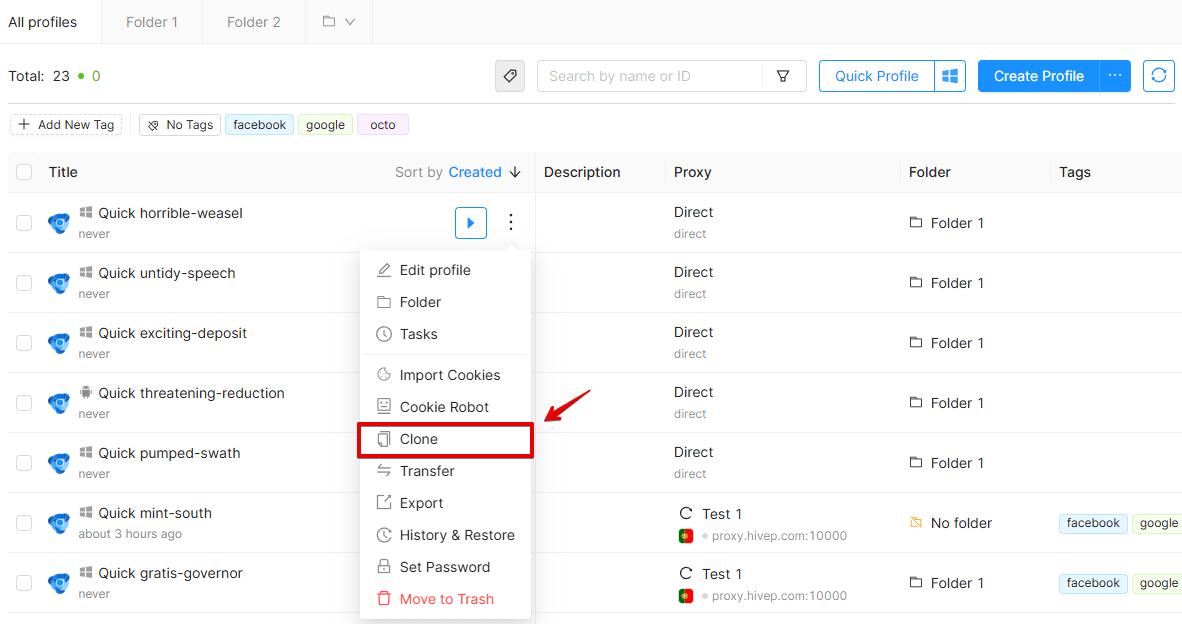The width and height of the screenshot is (1182, 624).
Task: Refresh the profile list with circular arrows icon
Action: coord(1159,76)
